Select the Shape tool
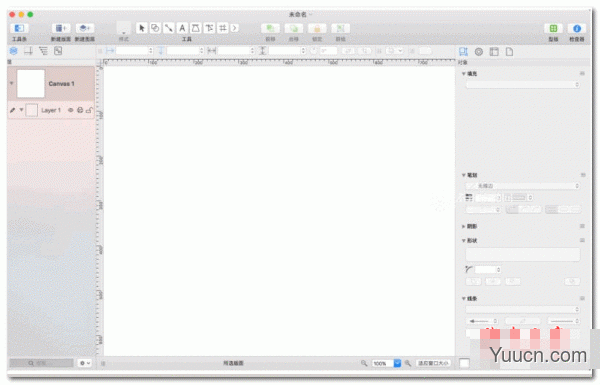This screenshot has height=385, width=600. (155, 28)
